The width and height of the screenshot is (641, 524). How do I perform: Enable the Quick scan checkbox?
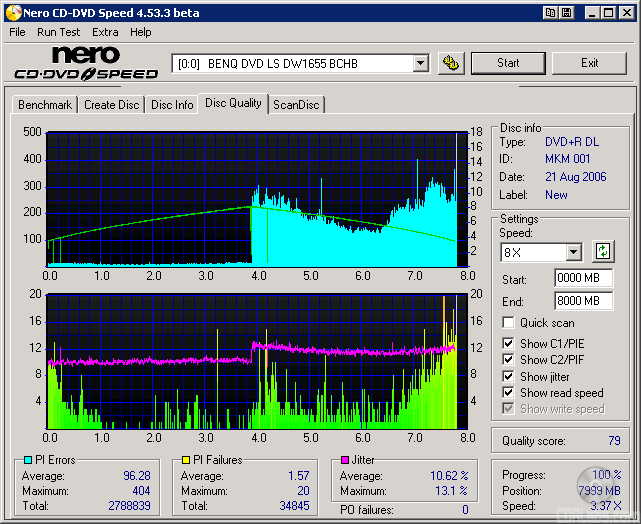coord(509,323)
